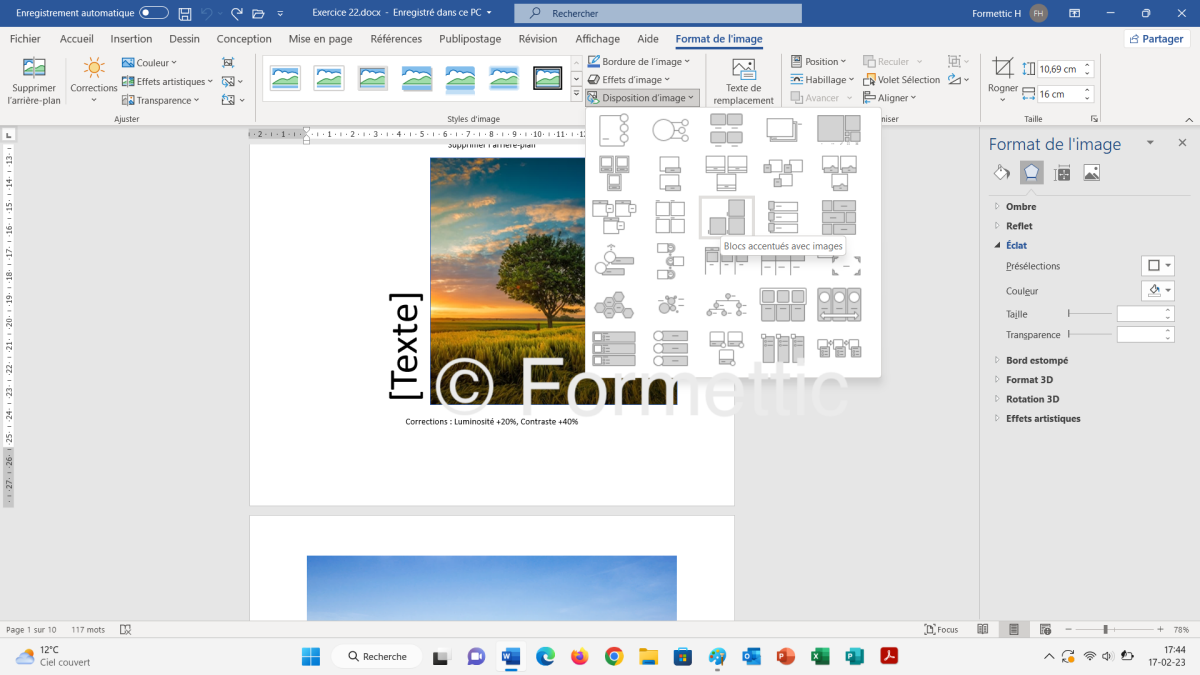Switch to the Références tab
Screen dimensions: 1200x675
click(396, 39)
